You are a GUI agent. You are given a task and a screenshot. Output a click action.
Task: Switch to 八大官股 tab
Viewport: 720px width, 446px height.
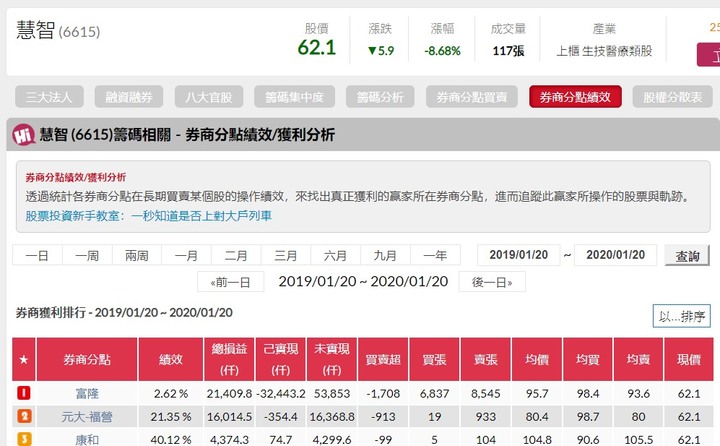[209, 97]
